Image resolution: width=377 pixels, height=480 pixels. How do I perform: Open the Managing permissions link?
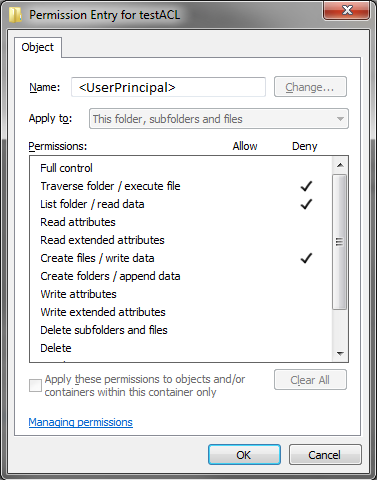(x=81, y=422)
